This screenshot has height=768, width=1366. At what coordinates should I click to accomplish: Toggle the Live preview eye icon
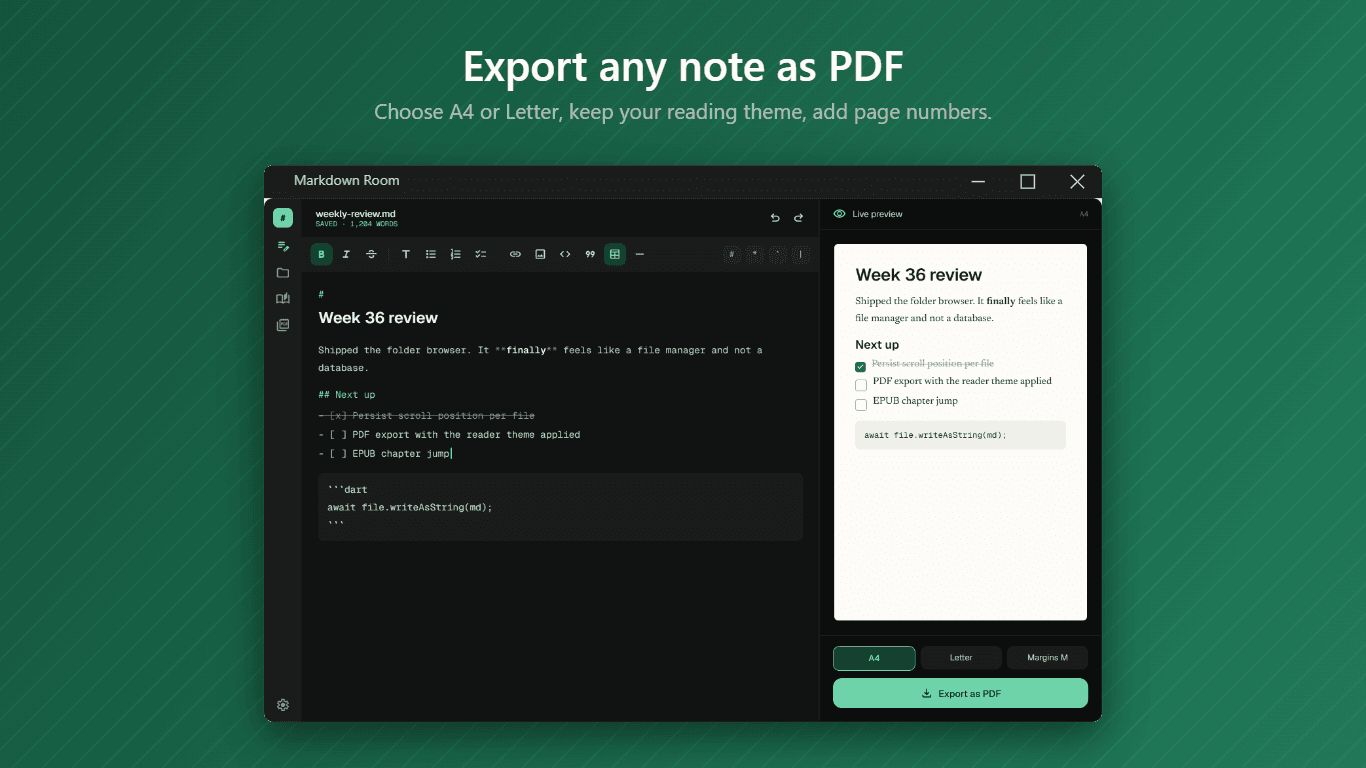[x=839, y=214]
